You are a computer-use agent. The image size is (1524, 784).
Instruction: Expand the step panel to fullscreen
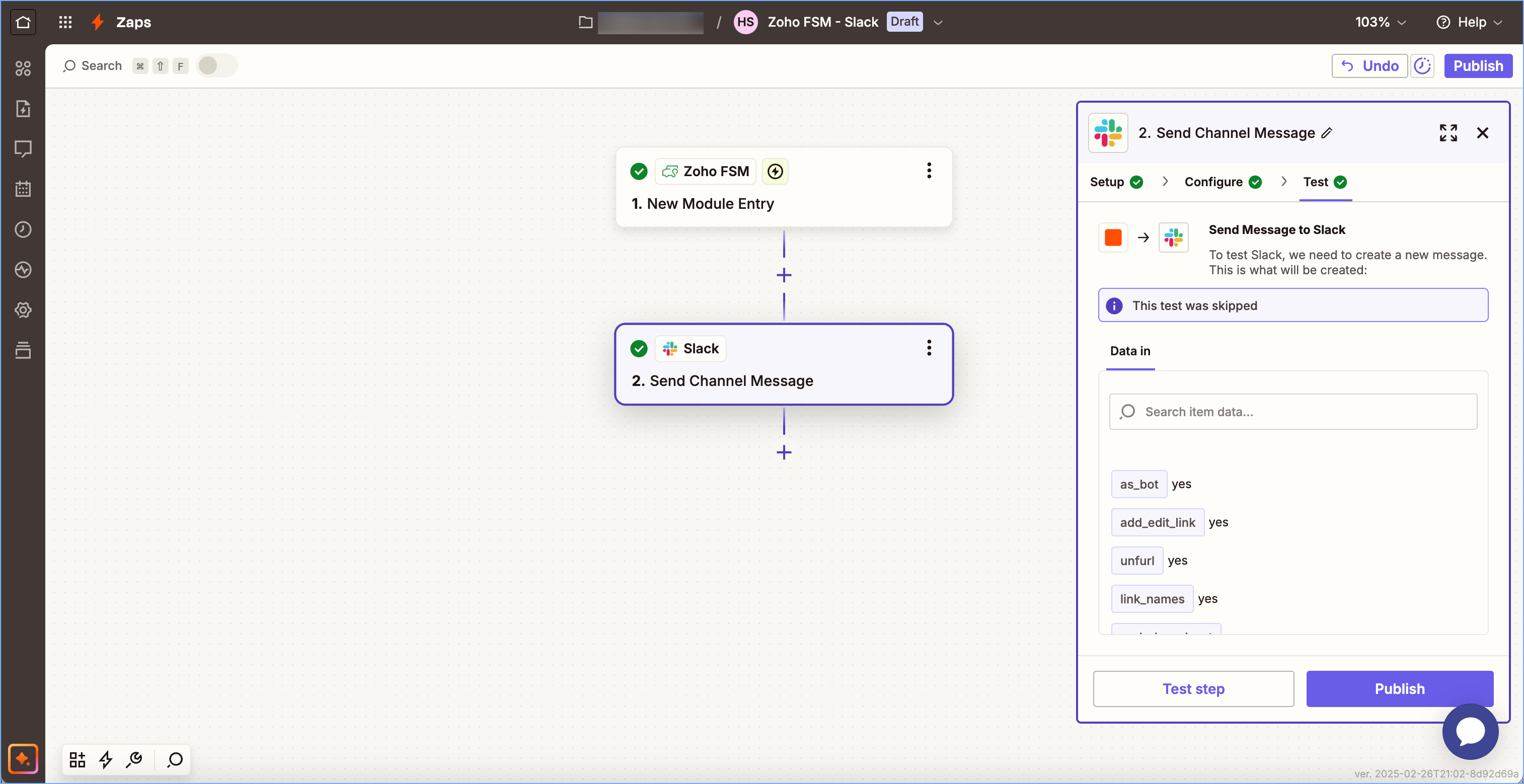(x=1447, y=132)
